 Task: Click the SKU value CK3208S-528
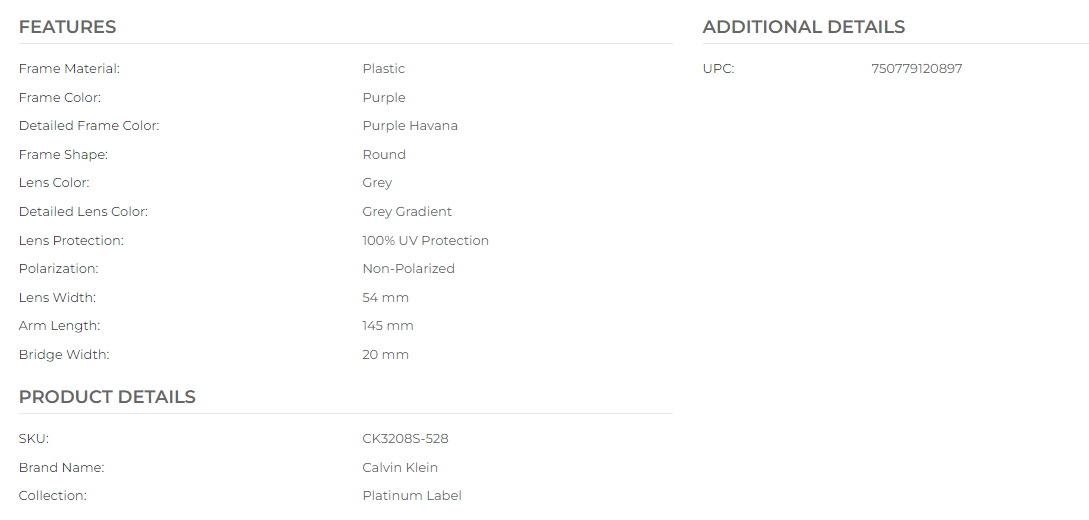(x=406, y=439)
